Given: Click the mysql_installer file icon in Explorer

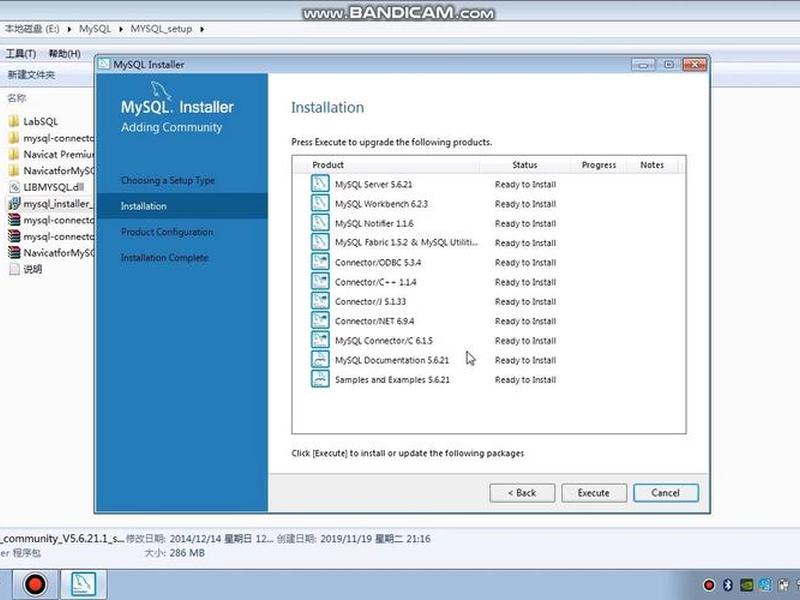Looking at the screenshot, I should point(14,204).
